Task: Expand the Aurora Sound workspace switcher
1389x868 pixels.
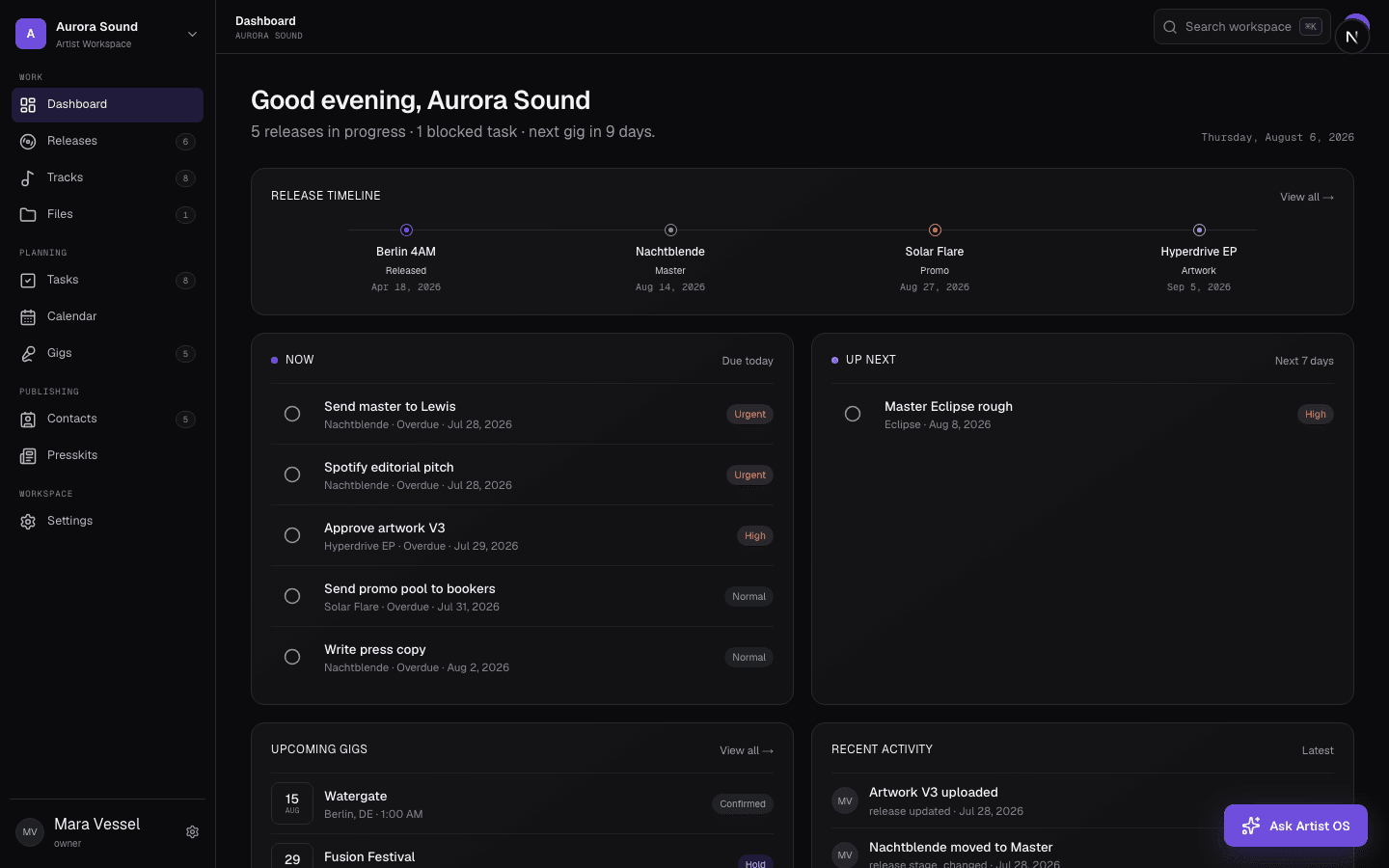Action: click(x=192, y=34)
